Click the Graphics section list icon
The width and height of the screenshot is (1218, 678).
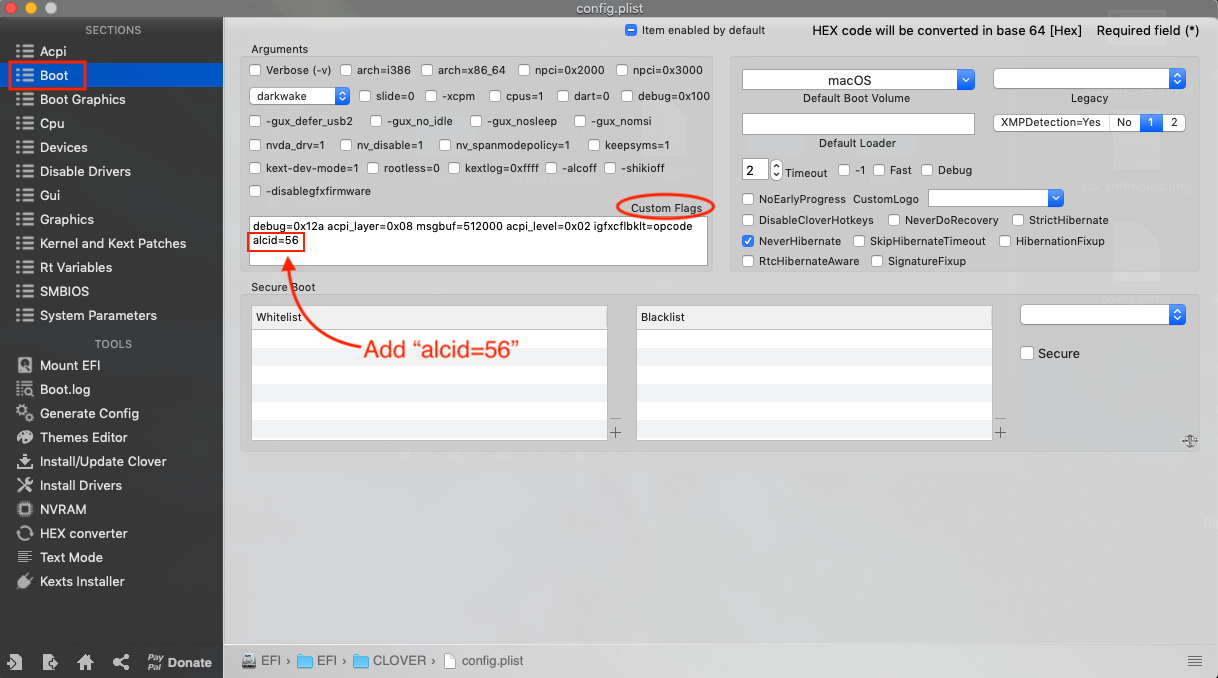[x=24, y=219]
